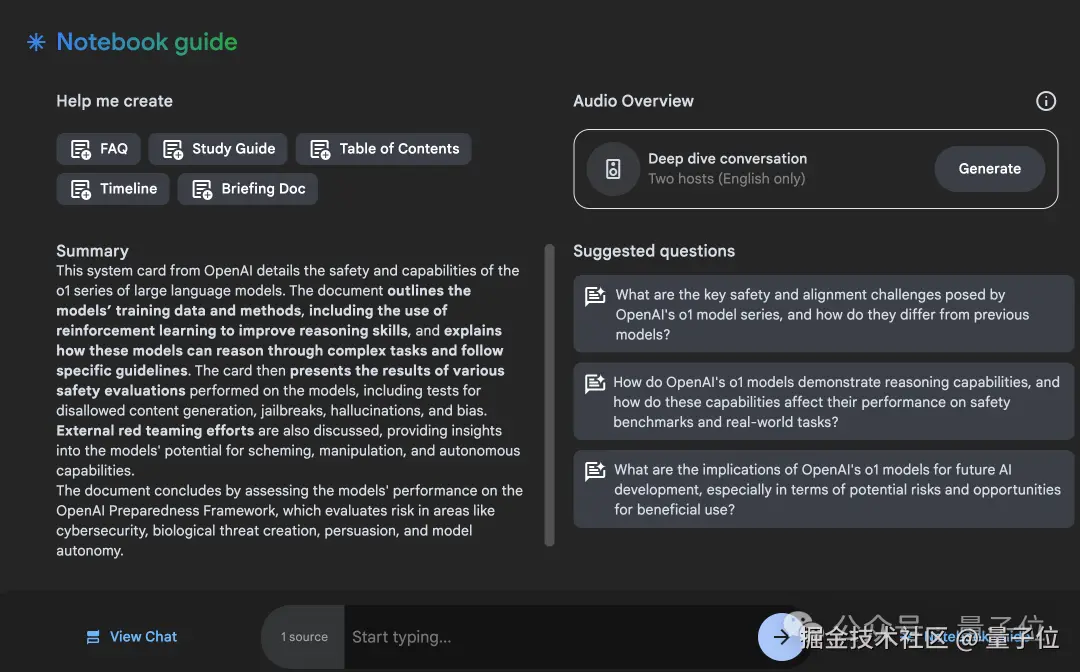Click the Notebook guide heading text

click(x=147, y=43)
